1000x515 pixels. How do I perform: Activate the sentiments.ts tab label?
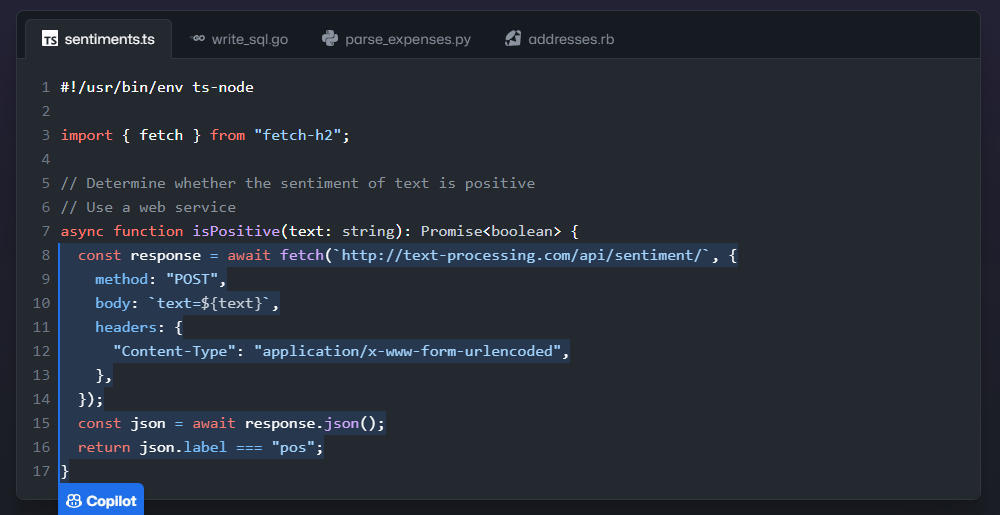(x=109, y=40)
